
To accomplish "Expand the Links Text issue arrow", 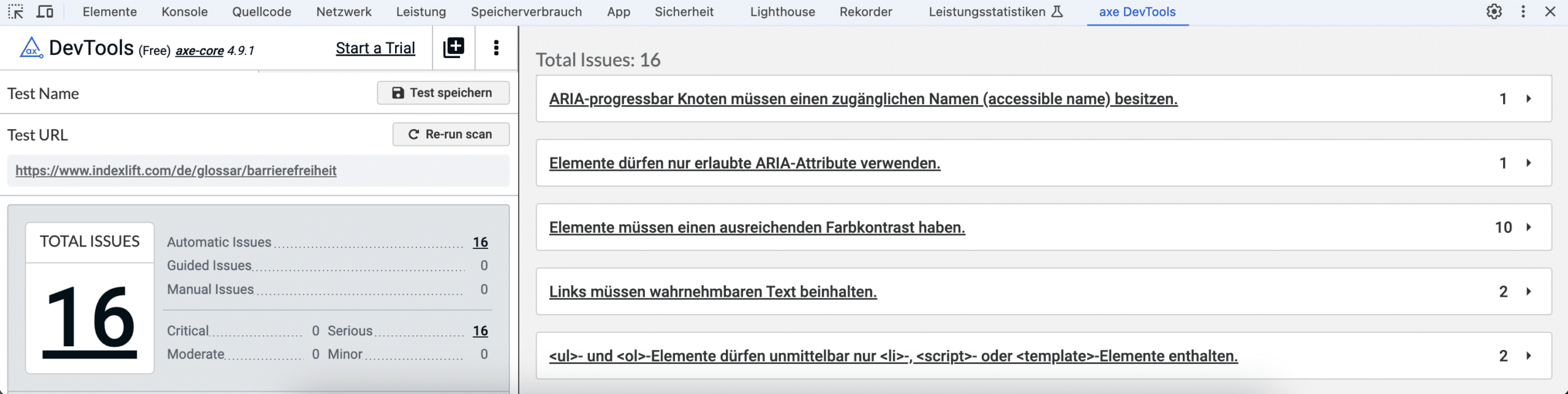I will tap(1529, 291).
